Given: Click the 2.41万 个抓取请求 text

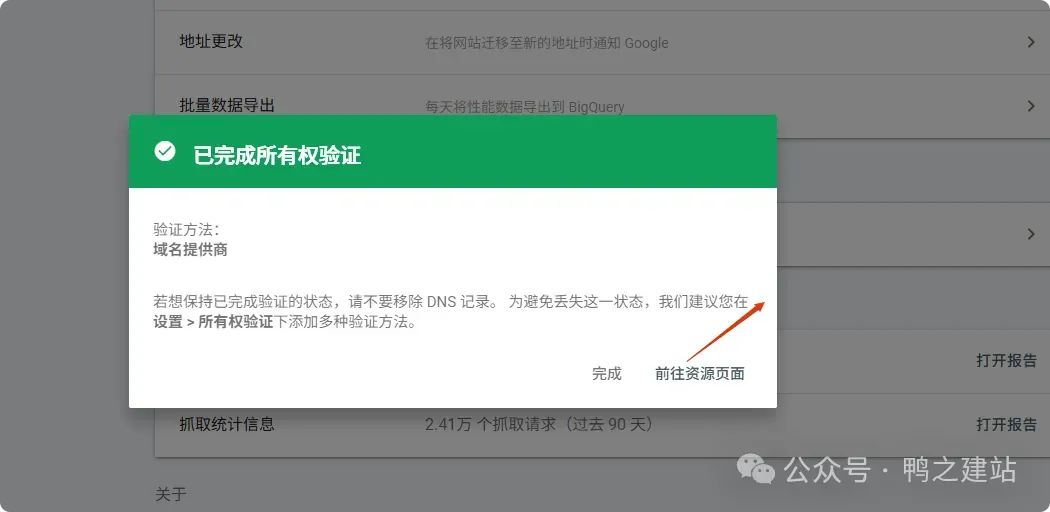Looking at the screenshot, I should coord(538,424).
